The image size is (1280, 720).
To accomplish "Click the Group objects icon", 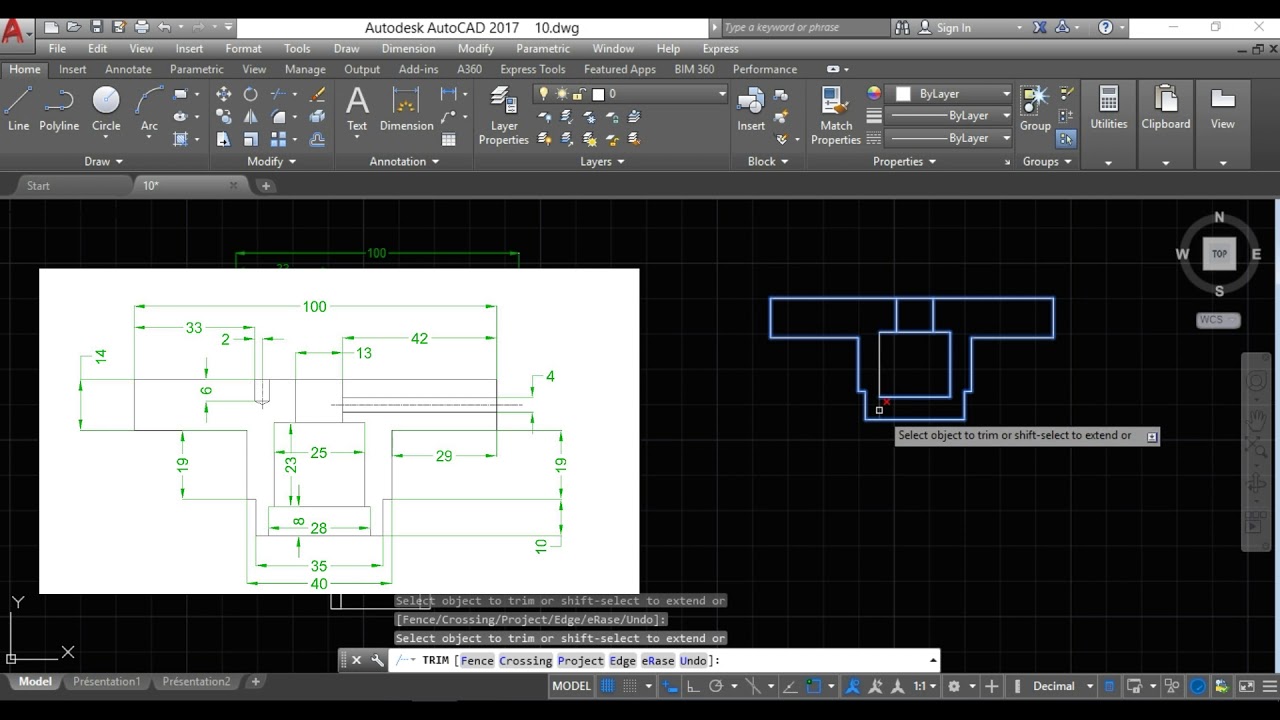I will tap(1034, 107).
